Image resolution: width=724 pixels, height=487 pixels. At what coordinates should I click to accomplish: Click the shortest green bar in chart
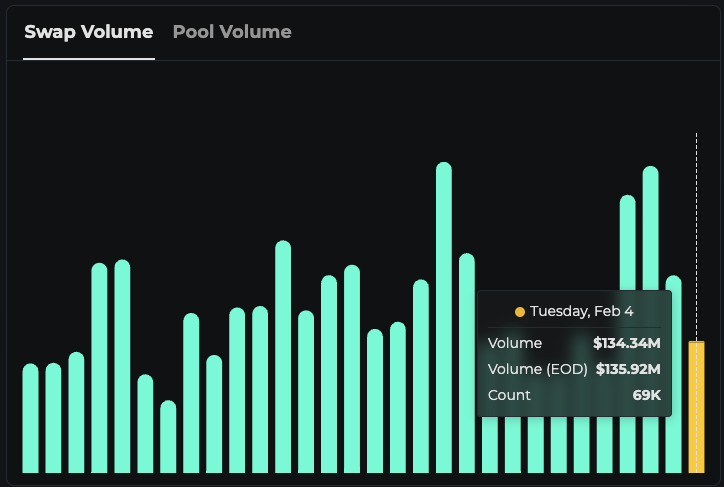[168, 437]
